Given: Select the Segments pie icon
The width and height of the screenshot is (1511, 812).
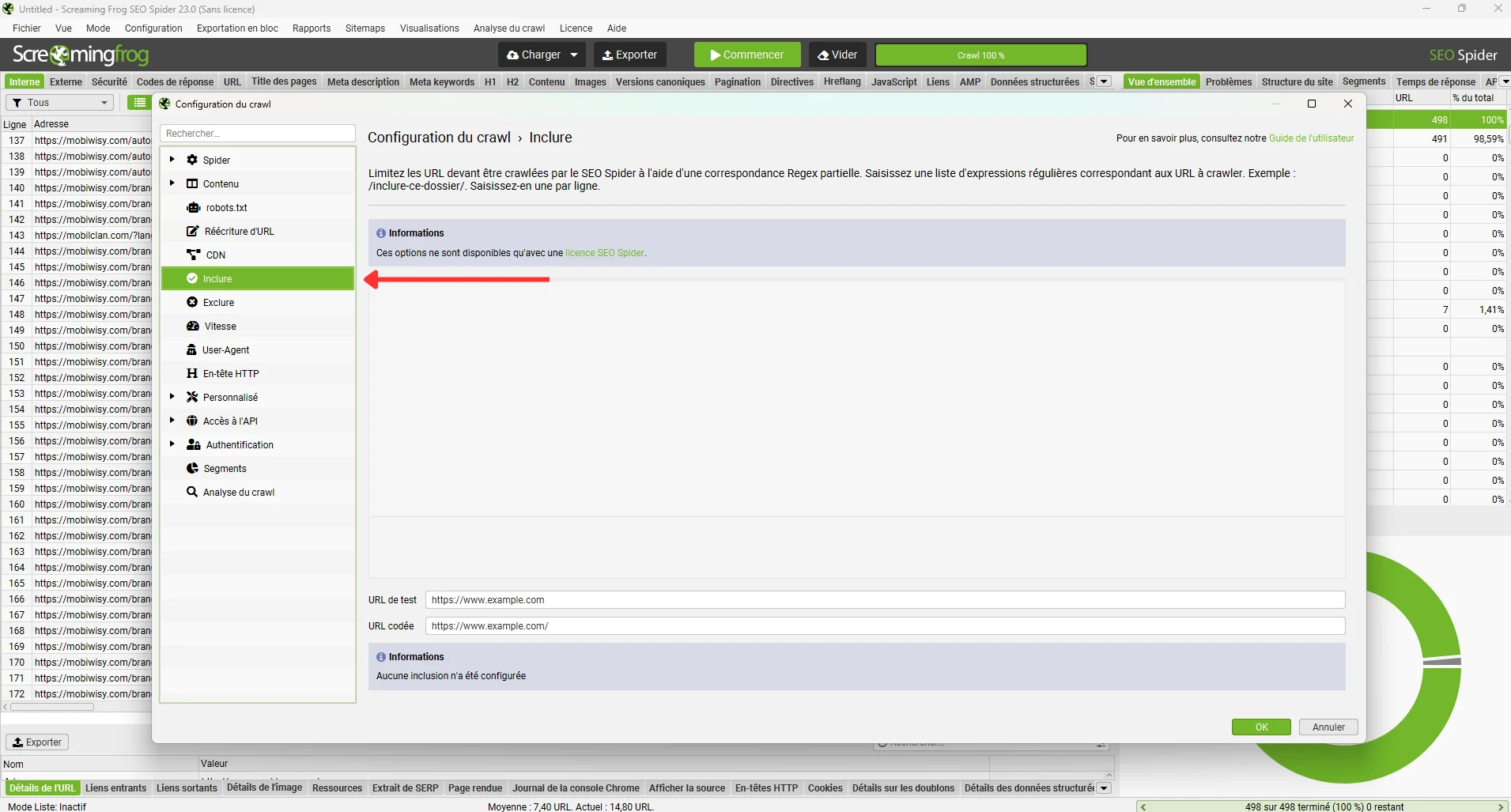Looking at the screenshot, I should click(192, 469).
